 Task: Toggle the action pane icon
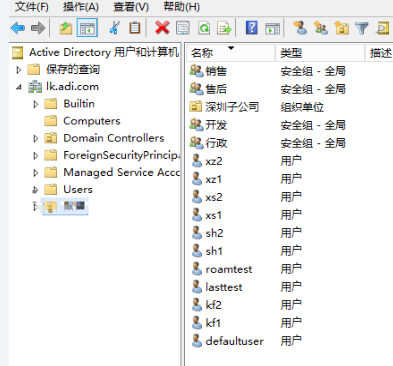pyautogui.click(x=273, y=28)
